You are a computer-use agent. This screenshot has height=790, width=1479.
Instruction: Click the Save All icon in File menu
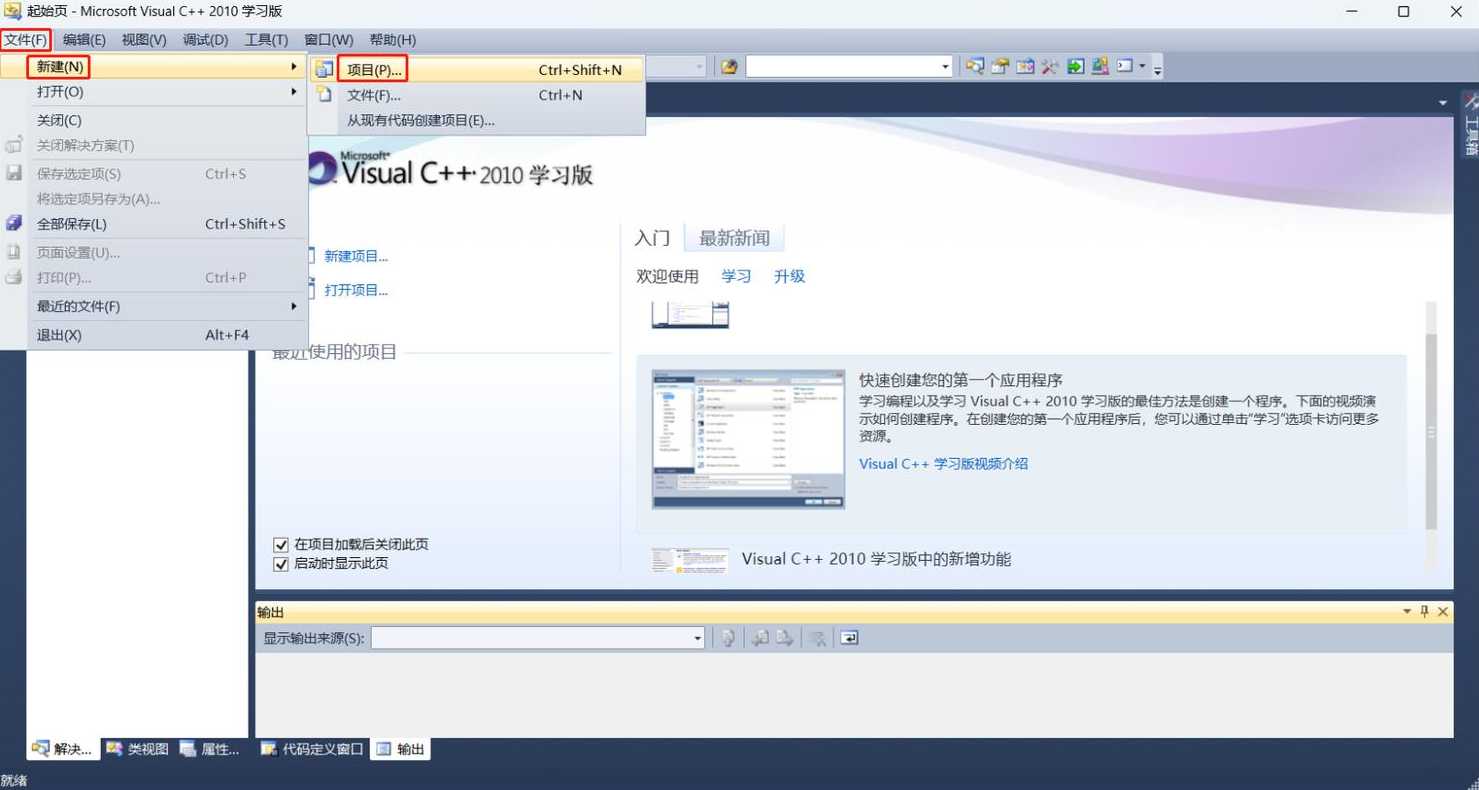pos(14,223)
